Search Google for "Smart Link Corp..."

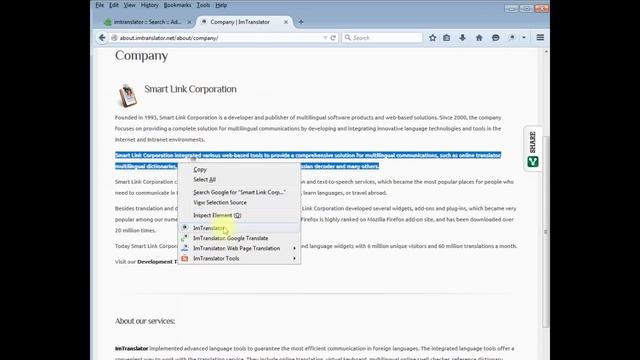pos(239,192)
